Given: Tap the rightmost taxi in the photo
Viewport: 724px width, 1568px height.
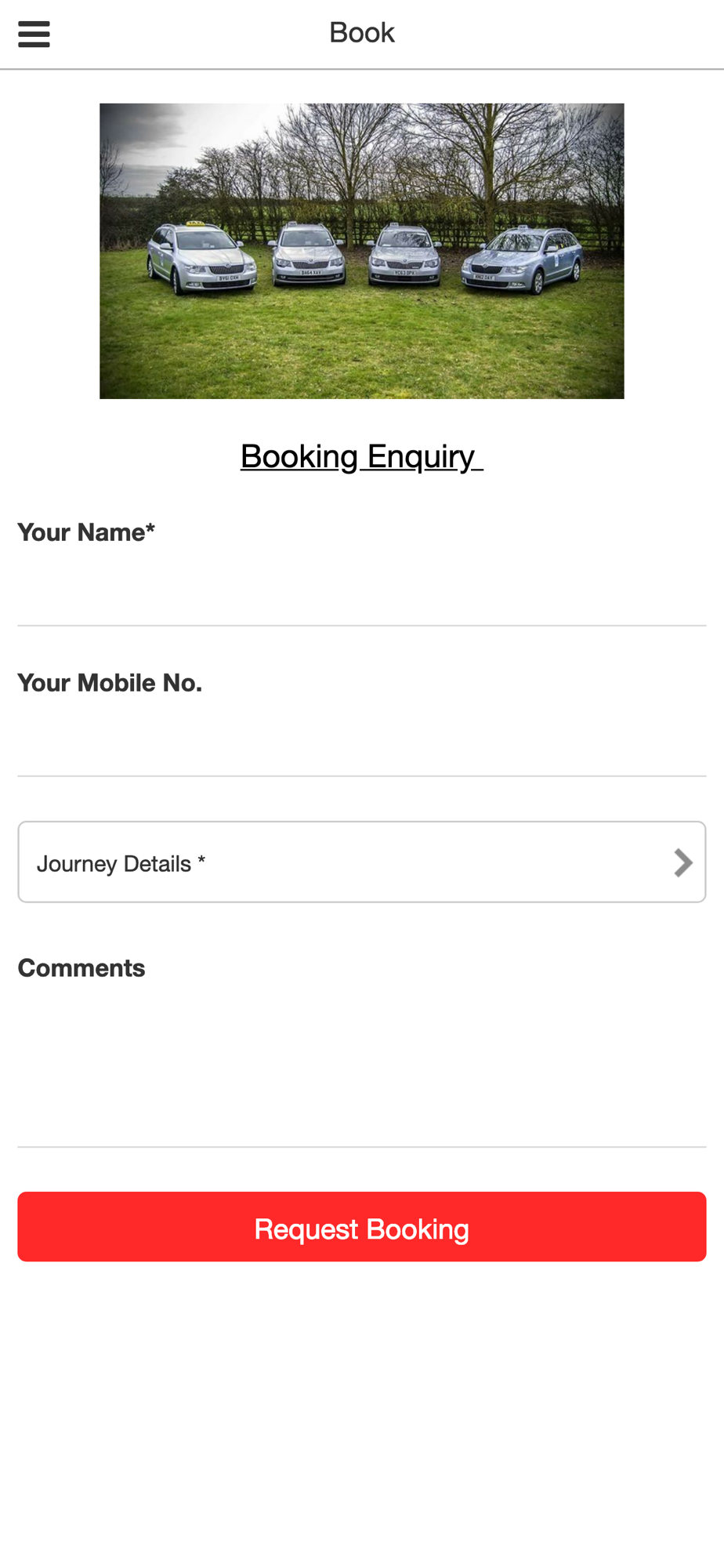Looking at the screenshot, I should click(x=523, y=260).
